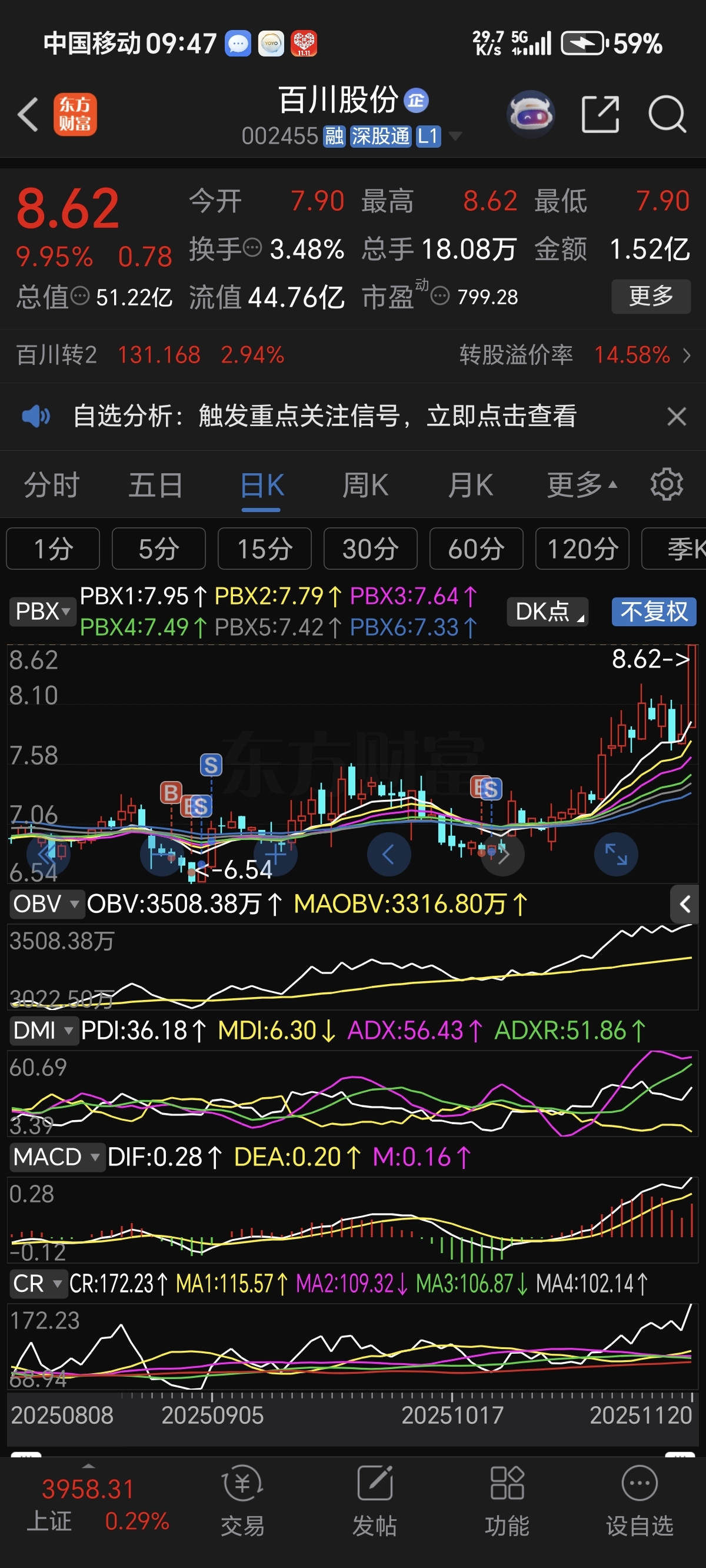Open 设自选 watchlist icon
This screenshot has height=1568, width=706.
pyautogui.click(x=640, y=1500)
